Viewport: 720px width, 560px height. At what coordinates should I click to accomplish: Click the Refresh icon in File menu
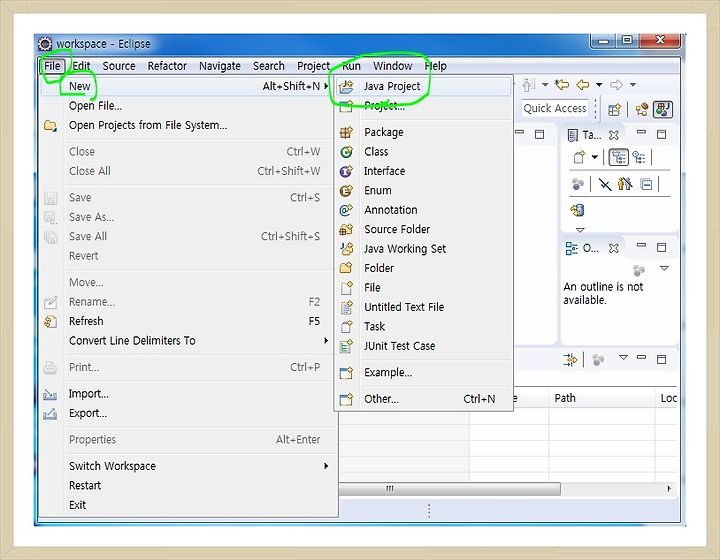(51, 321)
